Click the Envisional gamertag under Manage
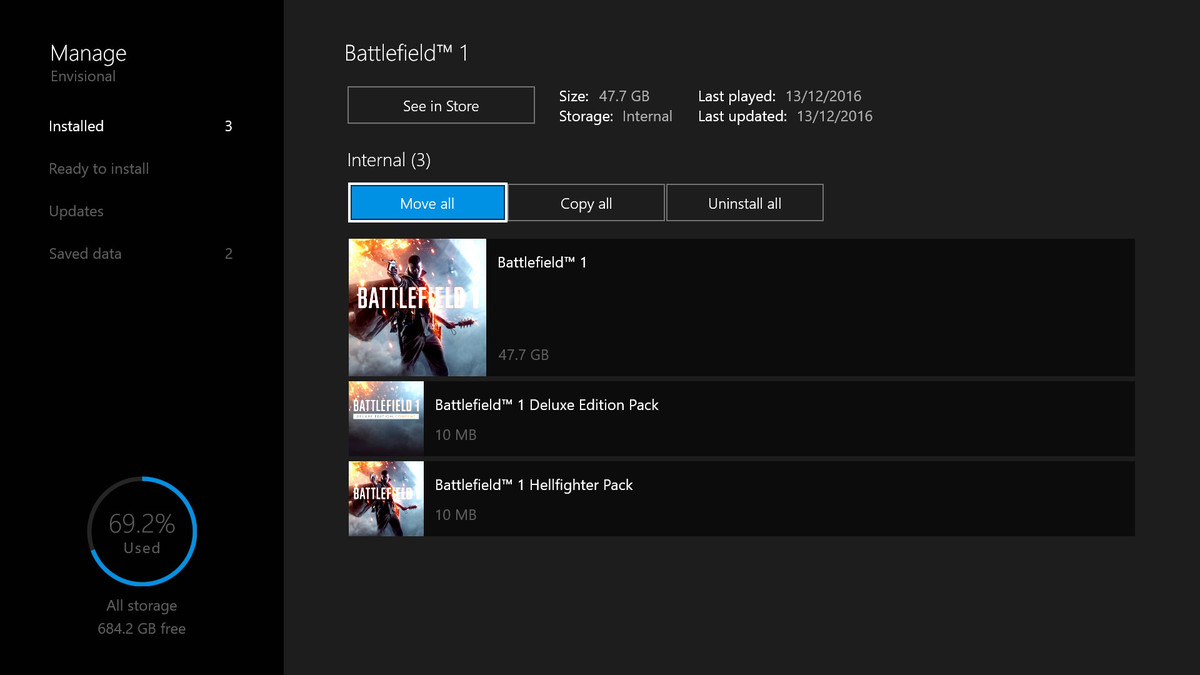 point(83,77)
